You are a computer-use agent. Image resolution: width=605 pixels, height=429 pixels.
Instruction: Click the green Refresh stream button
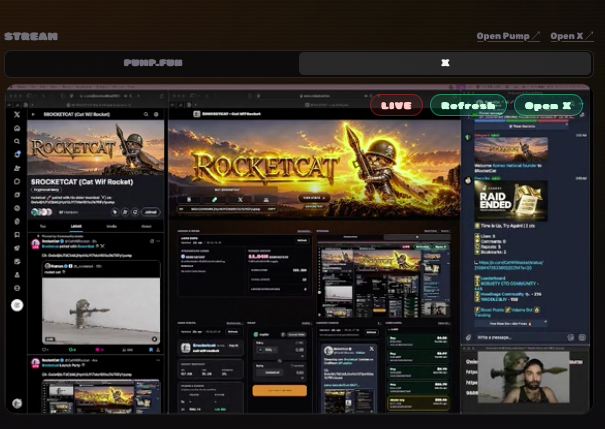pos(468,105)
